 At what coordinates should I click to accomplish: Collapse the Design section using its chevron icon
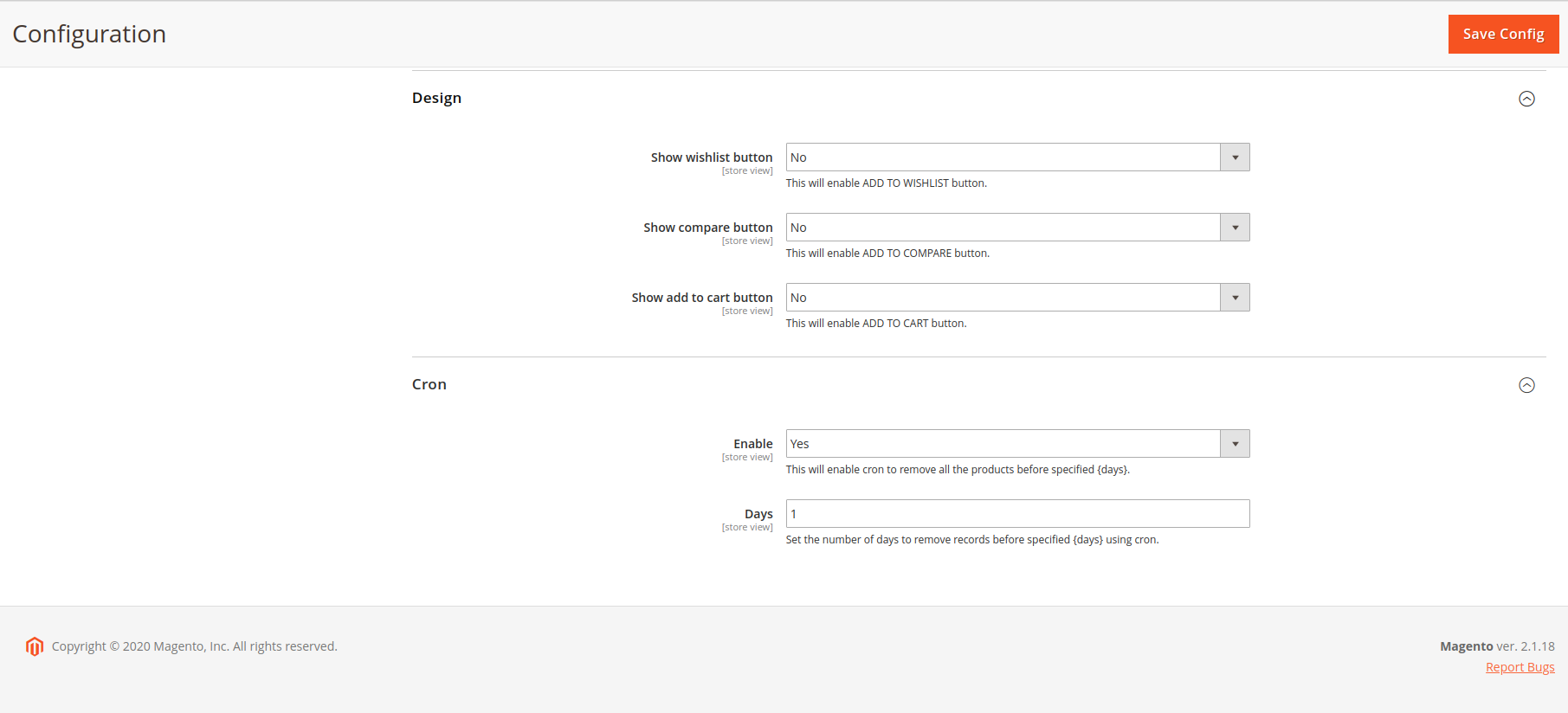1526,99
